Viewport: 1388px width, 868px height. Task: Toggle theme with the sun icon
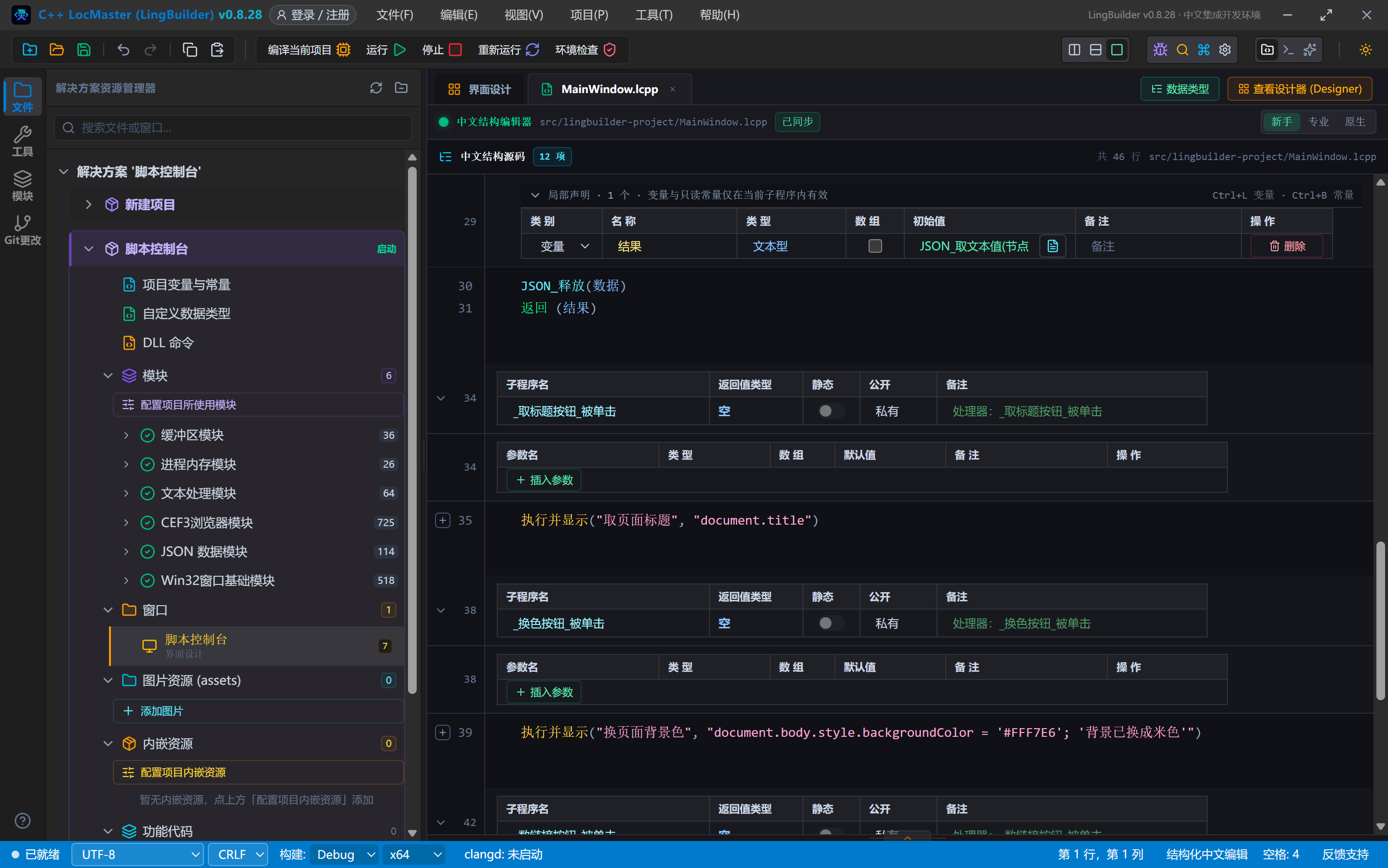click(1365, 50)
